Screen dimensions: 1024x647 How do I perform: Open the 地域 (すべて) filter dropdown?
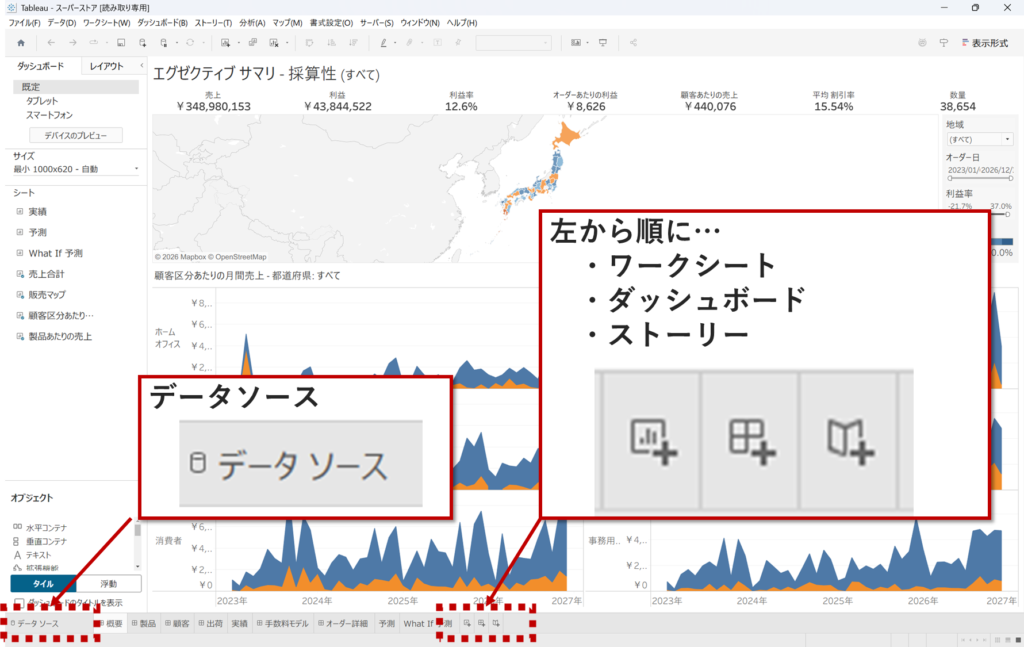979,139
